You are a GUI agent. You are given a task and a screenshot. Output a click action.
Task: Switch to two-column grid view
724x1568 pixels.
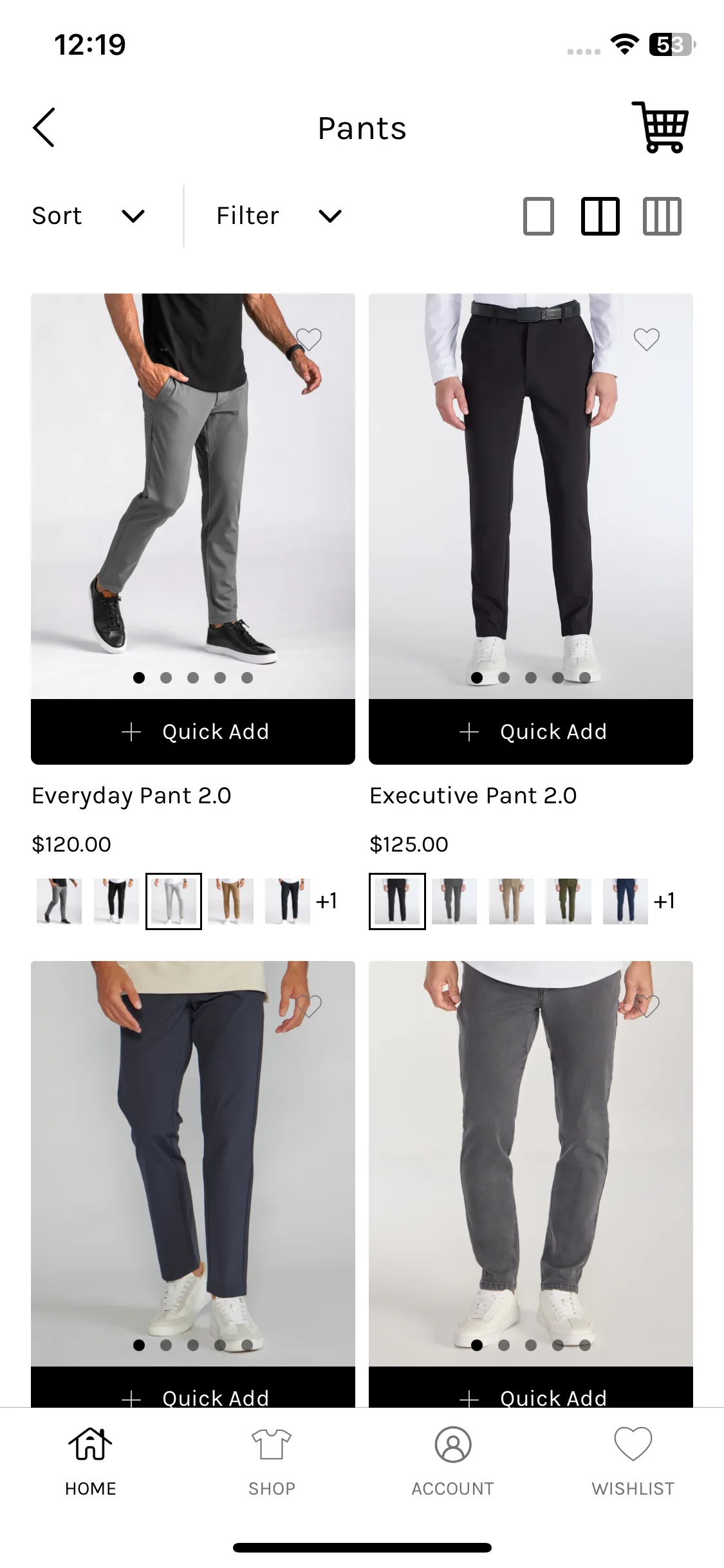click(x=600, y=216)
